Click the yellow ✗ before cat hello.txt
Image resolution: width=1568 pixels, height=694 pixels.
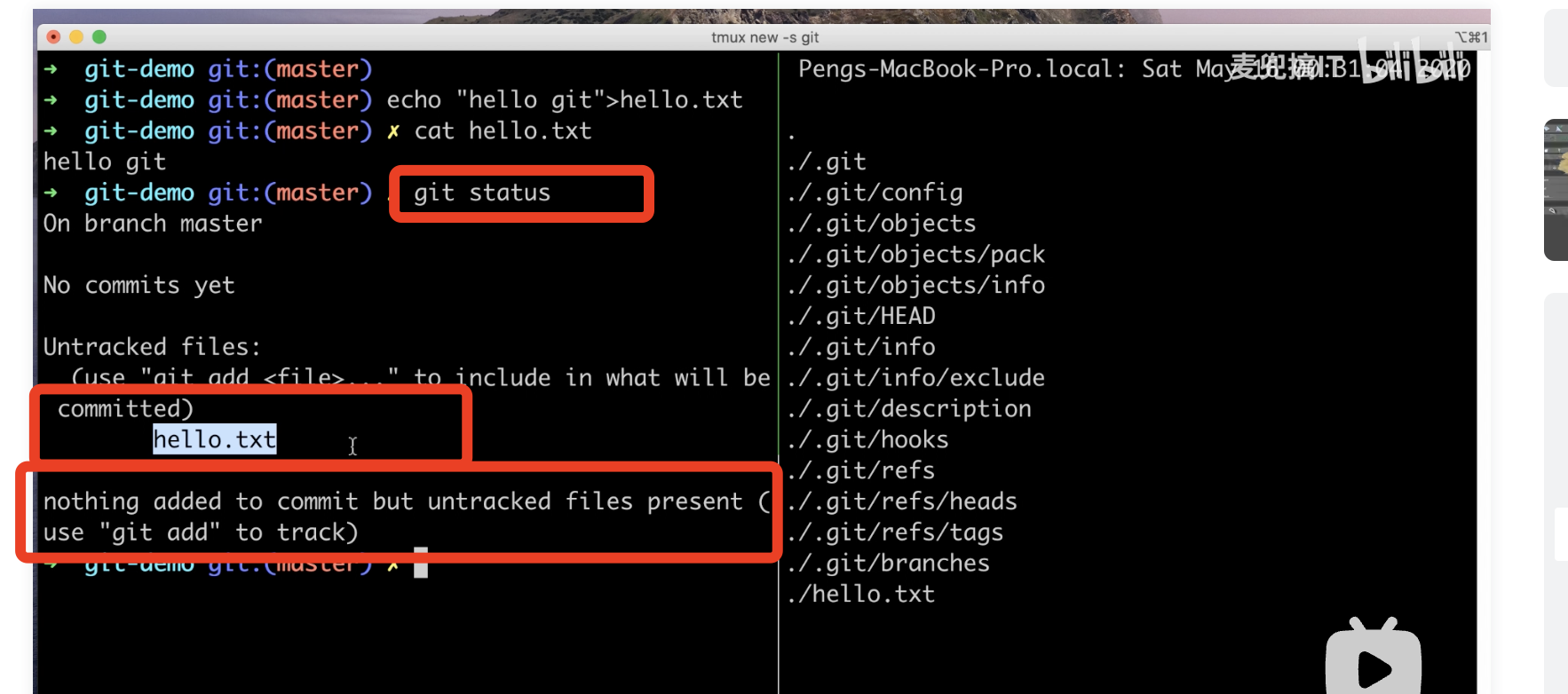pyautogui.click(x=393, y=131)
